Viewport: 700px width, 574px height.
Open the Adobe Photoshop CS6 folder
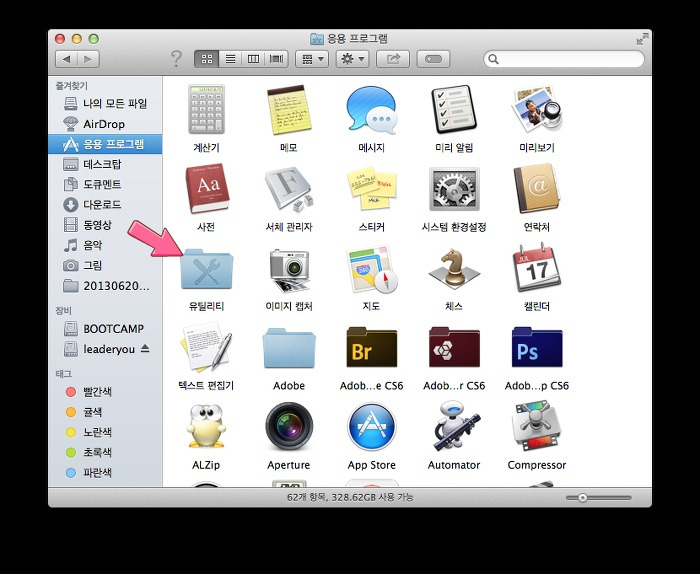tap(537, 348)
